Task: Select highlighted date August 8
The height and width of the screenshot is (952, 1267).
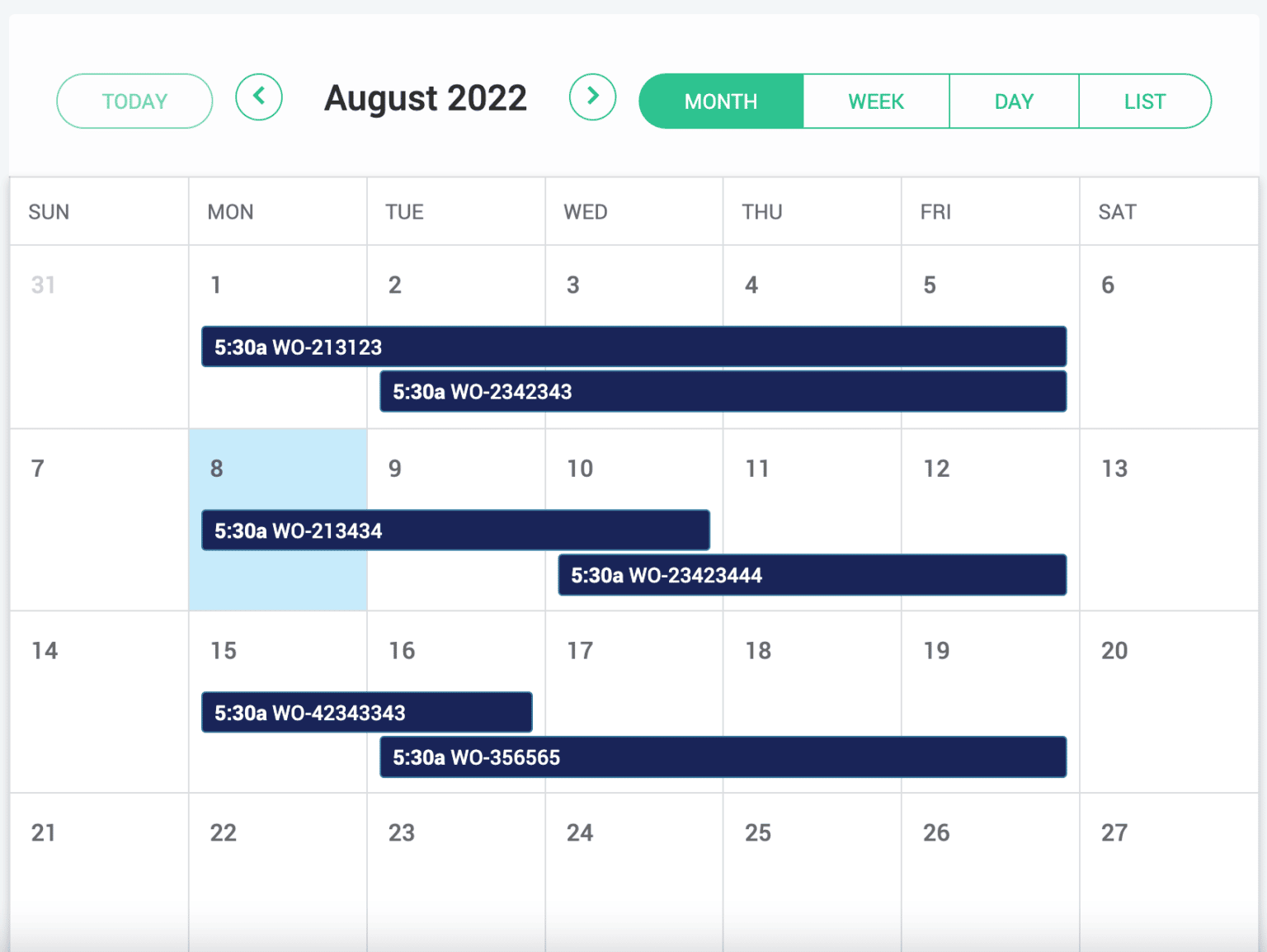Action: pos(217,469)
